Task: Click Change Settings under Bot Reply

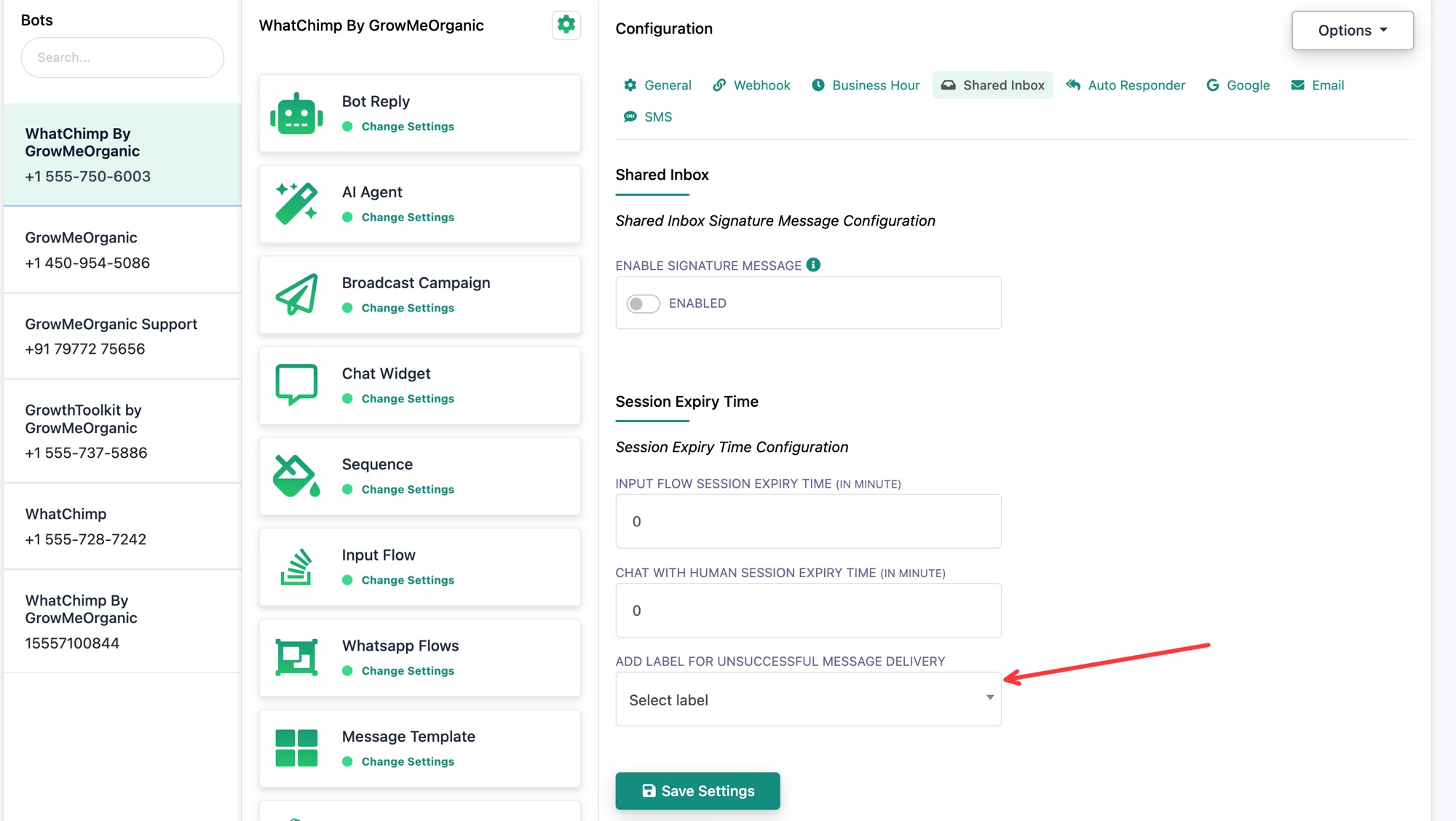Action: (x=408, y=127)
